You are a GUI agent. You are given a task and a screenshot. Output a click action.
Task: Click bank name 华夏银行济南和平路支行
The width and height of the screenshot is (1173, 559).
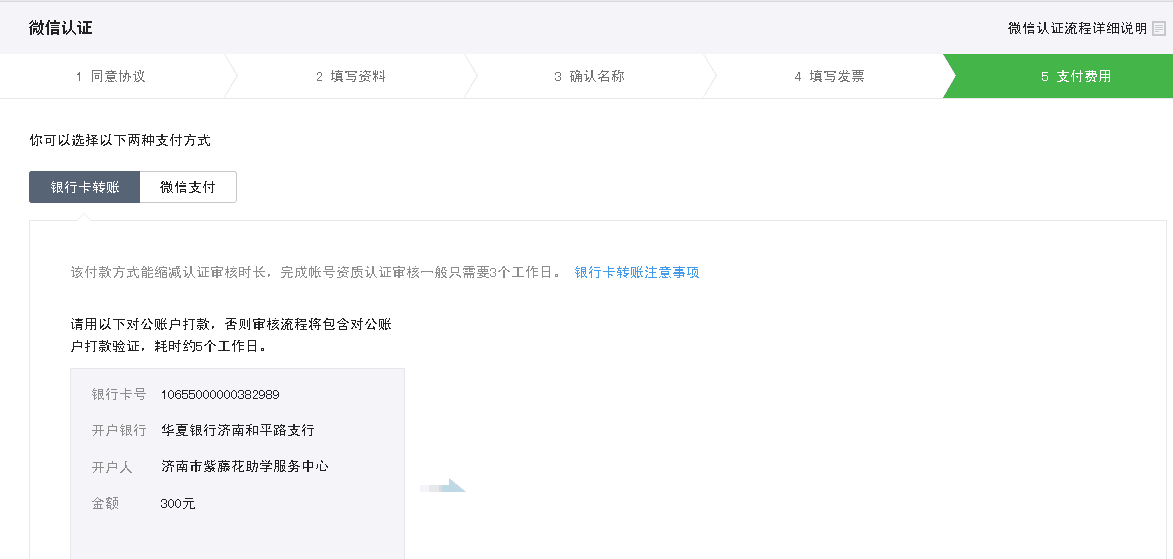[237, 430]
